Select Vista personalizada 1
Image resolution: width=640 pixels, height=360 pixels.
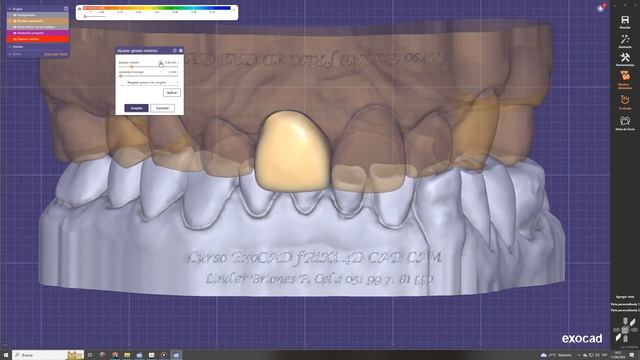pyautogui.click(x=625, y=304)
